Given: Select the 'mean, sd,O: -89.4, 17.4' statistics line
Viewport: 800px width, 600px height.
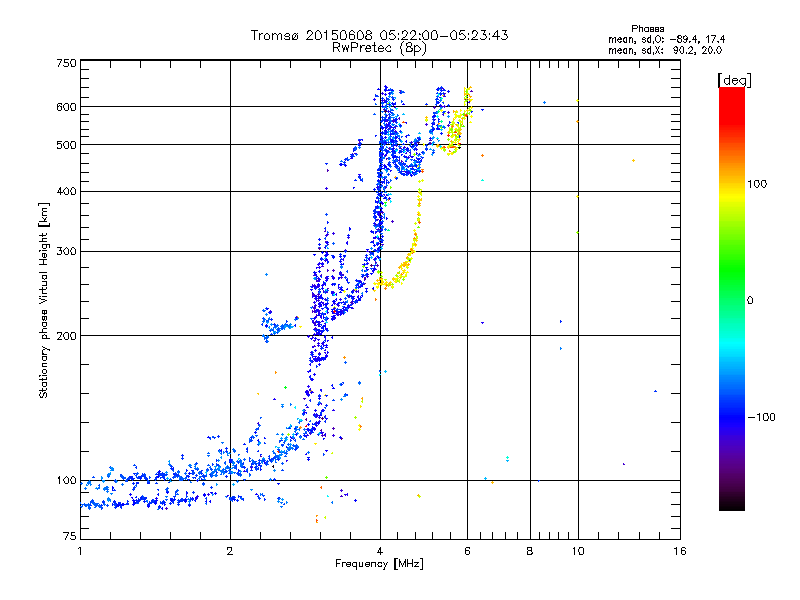Looking at the screenshot, I should pos(666,39).
